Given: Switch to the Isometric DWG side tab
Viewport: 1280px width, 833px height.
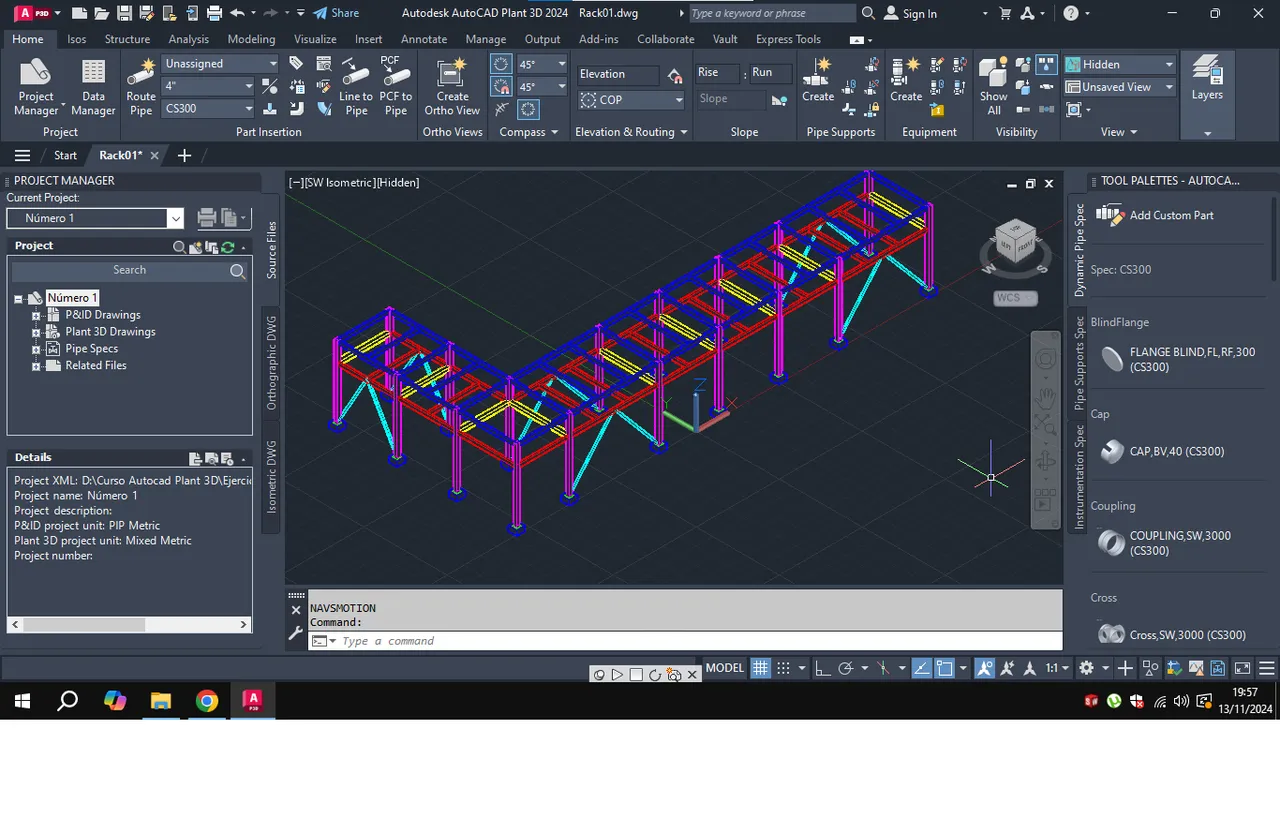Looking at the screenshot, I should 271,469.
